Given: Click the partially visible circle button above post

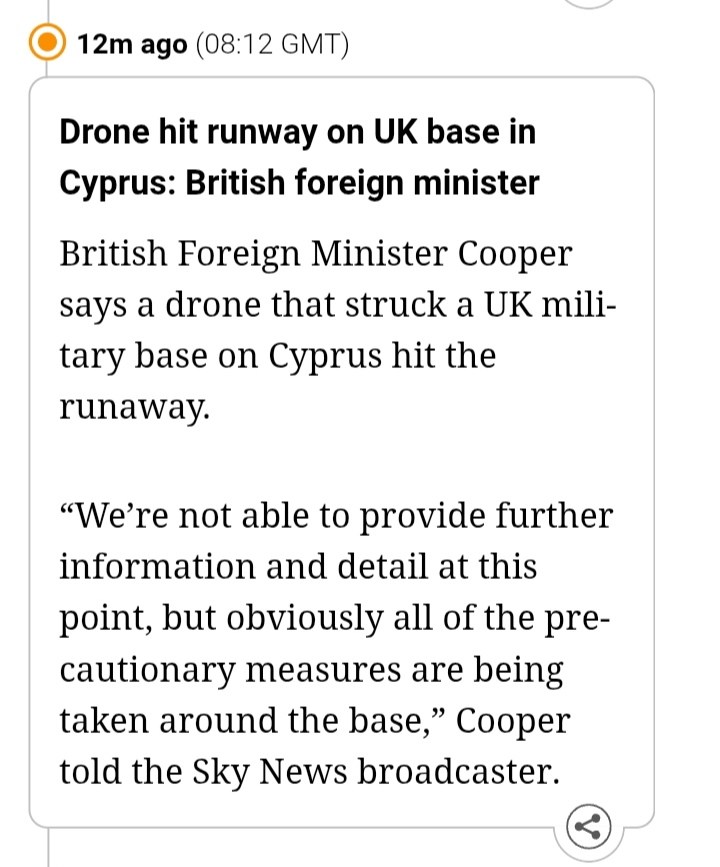Looking at the screenshot, I should (589, 3).
